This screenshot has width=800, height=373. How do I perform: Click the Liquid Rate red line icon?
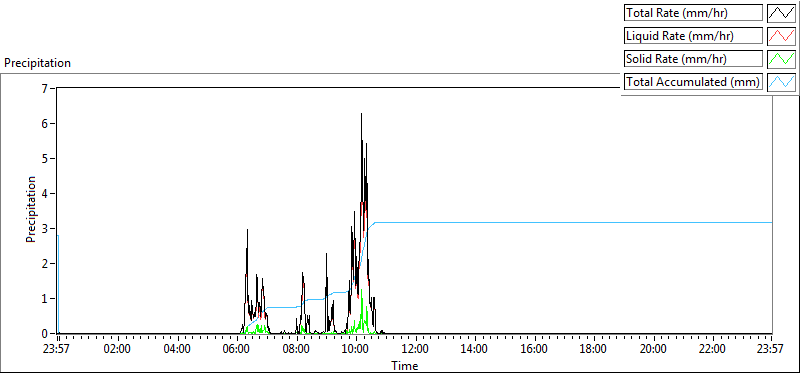coord(781,36)
